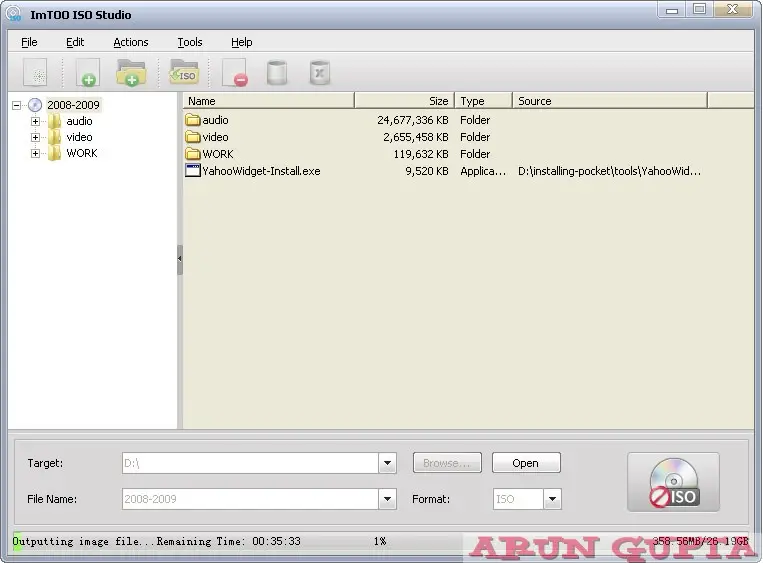
Task: Select the 2008-2009 label in tree
Action: coord(73,105)
